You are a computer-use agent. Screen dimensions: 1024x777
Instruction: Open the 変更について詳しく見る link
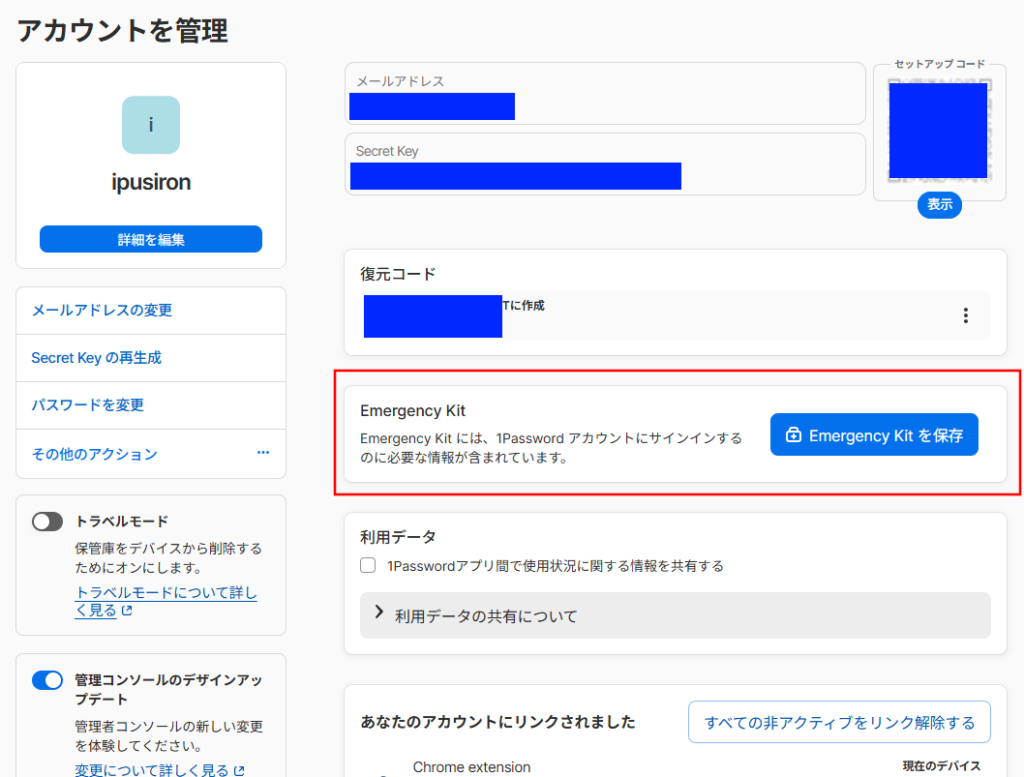pyautogui.click(x=152, y=770)
